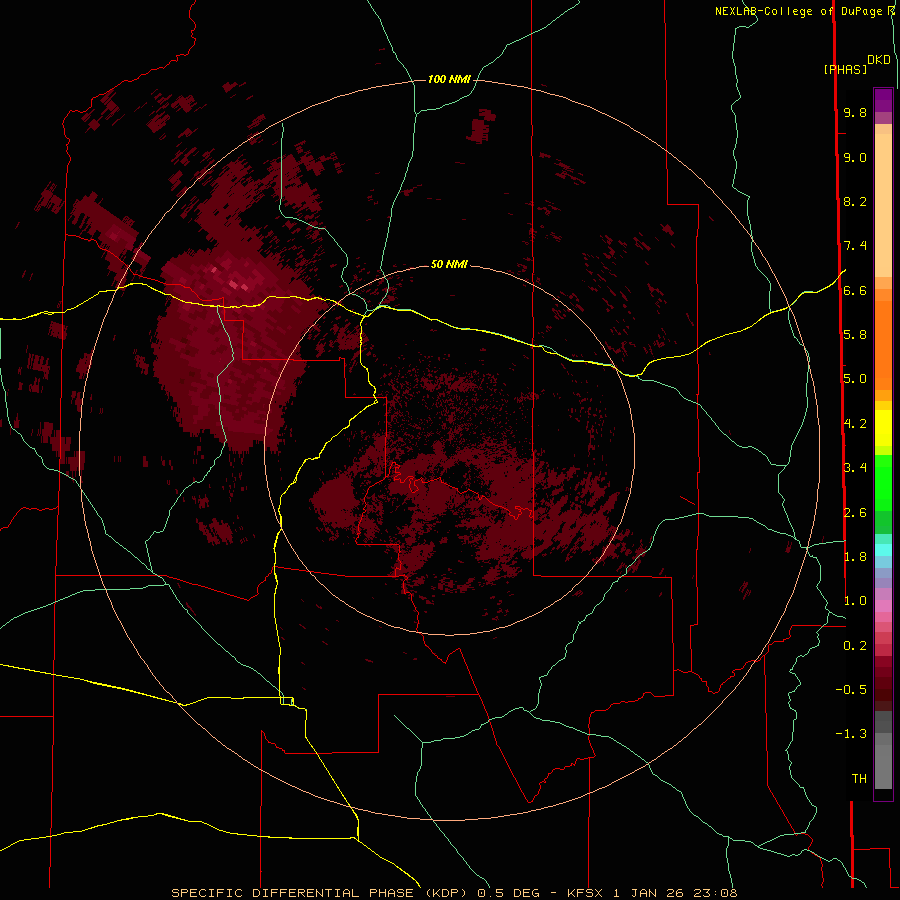Click the "50 NMI" range ring label
Image resolution: width=900 pixels, height=900 pixels.
[449, 264]
